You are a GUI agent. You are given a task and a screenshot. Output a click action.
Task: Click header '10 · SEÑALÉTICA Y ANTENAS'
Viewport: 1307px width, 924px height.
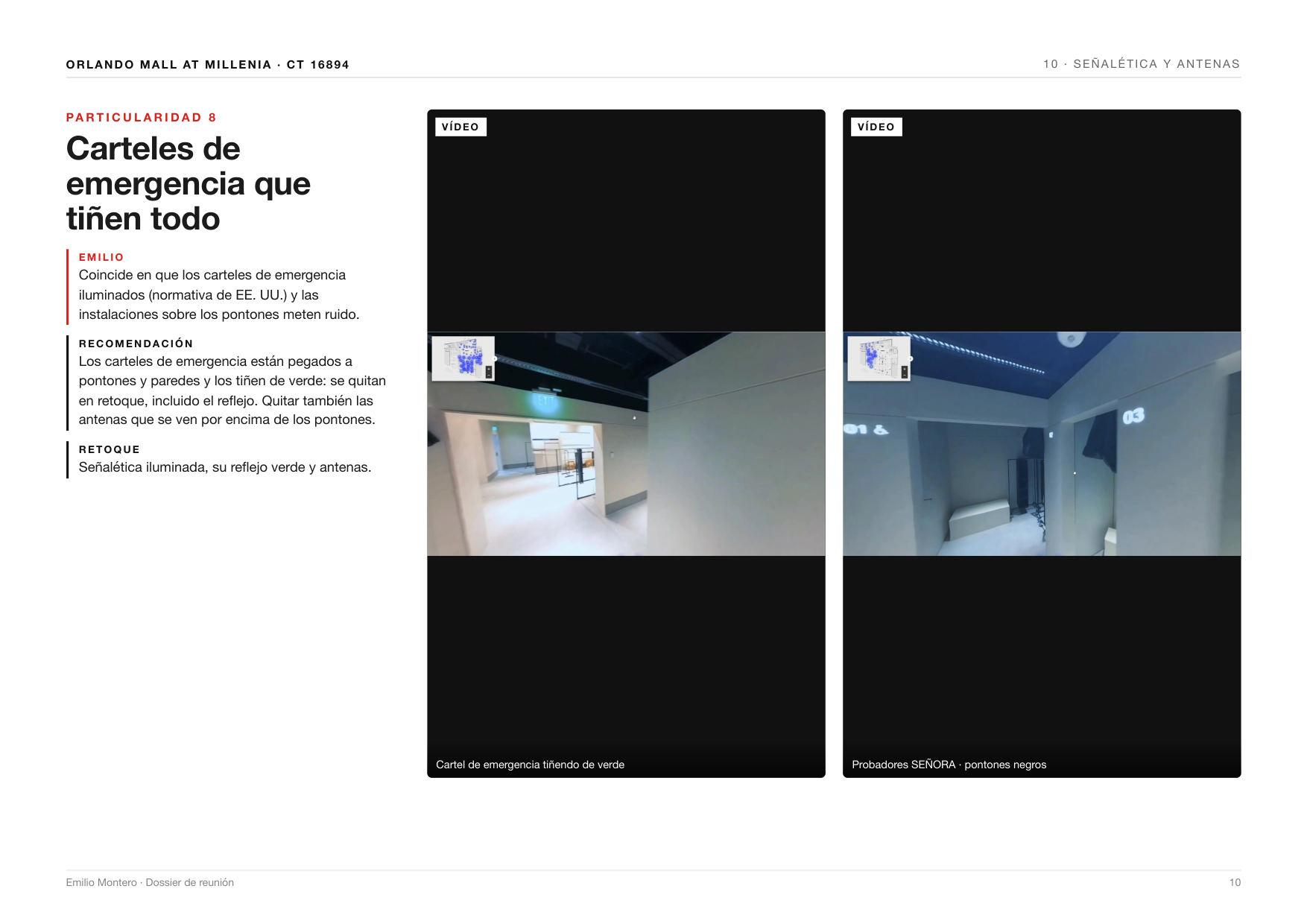(x=1142, y=64)
